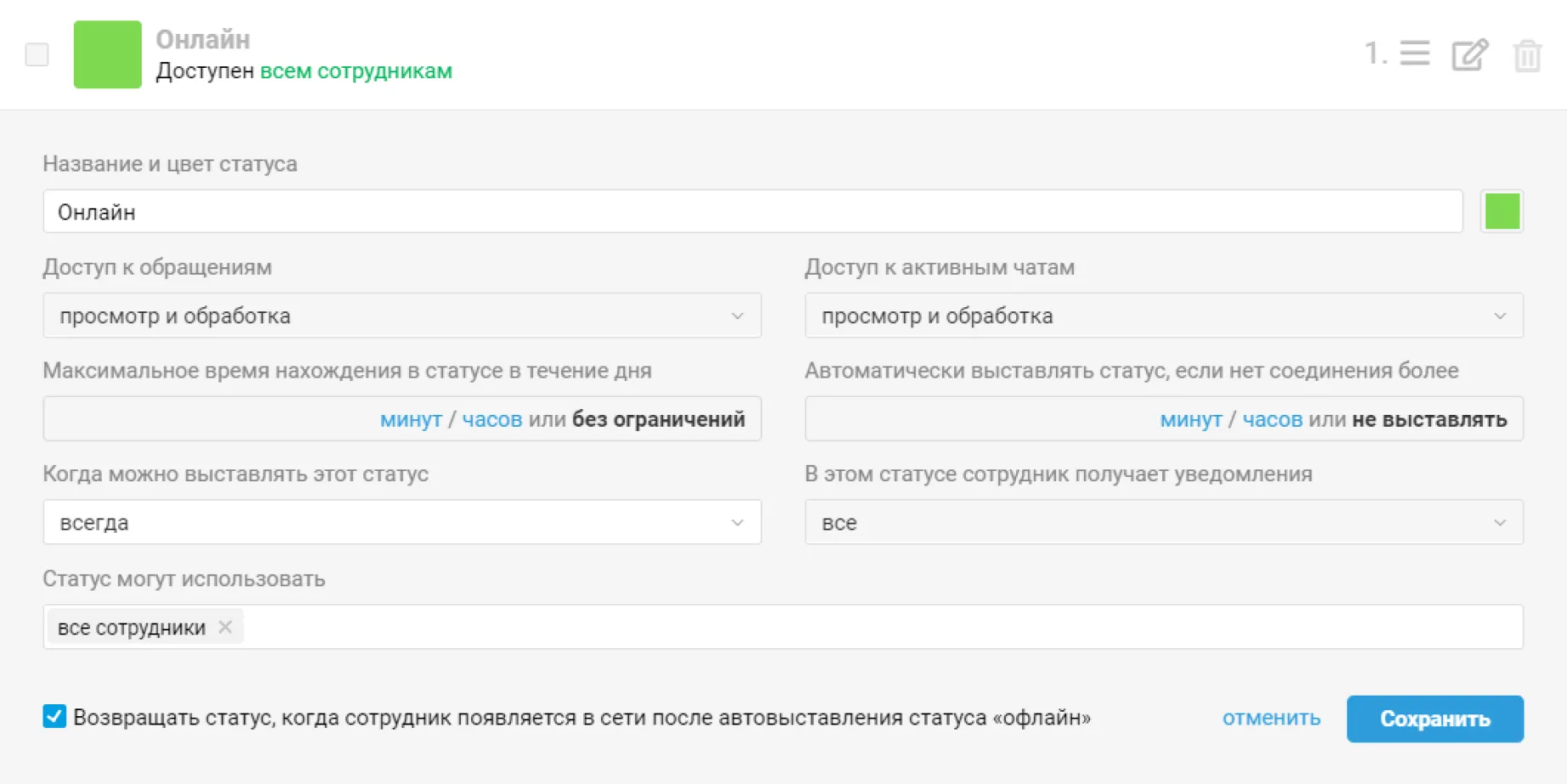Click the Сохранить button

1435,719
